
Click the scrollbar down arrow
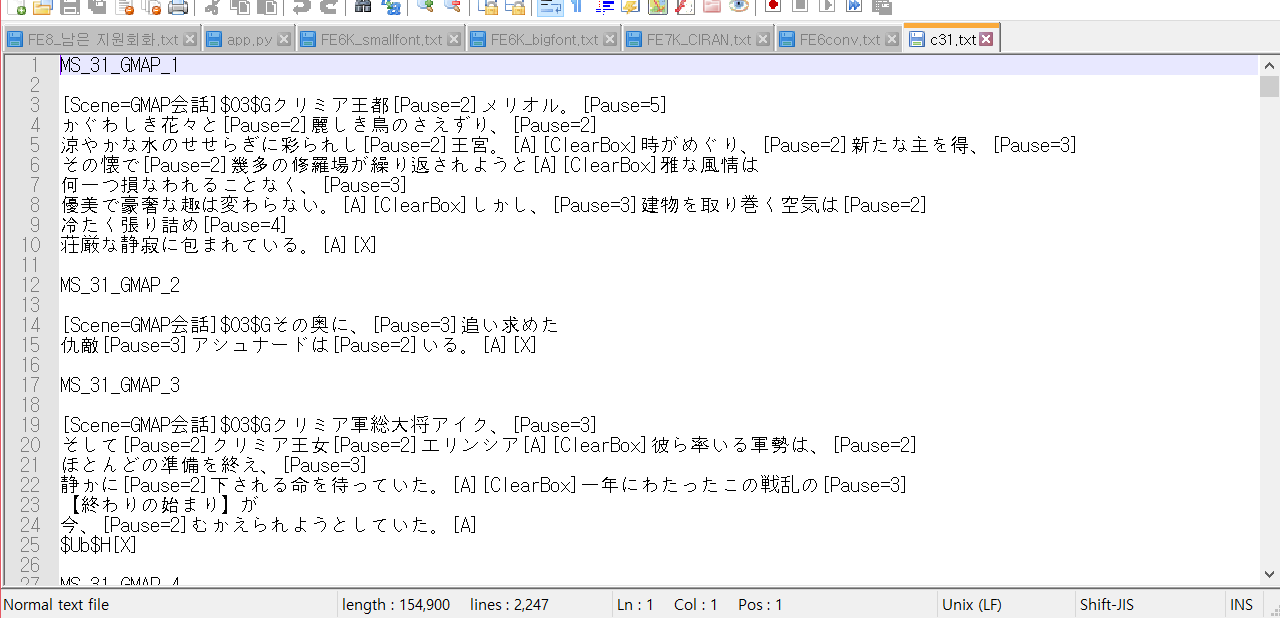pyautogui.click(x=1269, y=575)
